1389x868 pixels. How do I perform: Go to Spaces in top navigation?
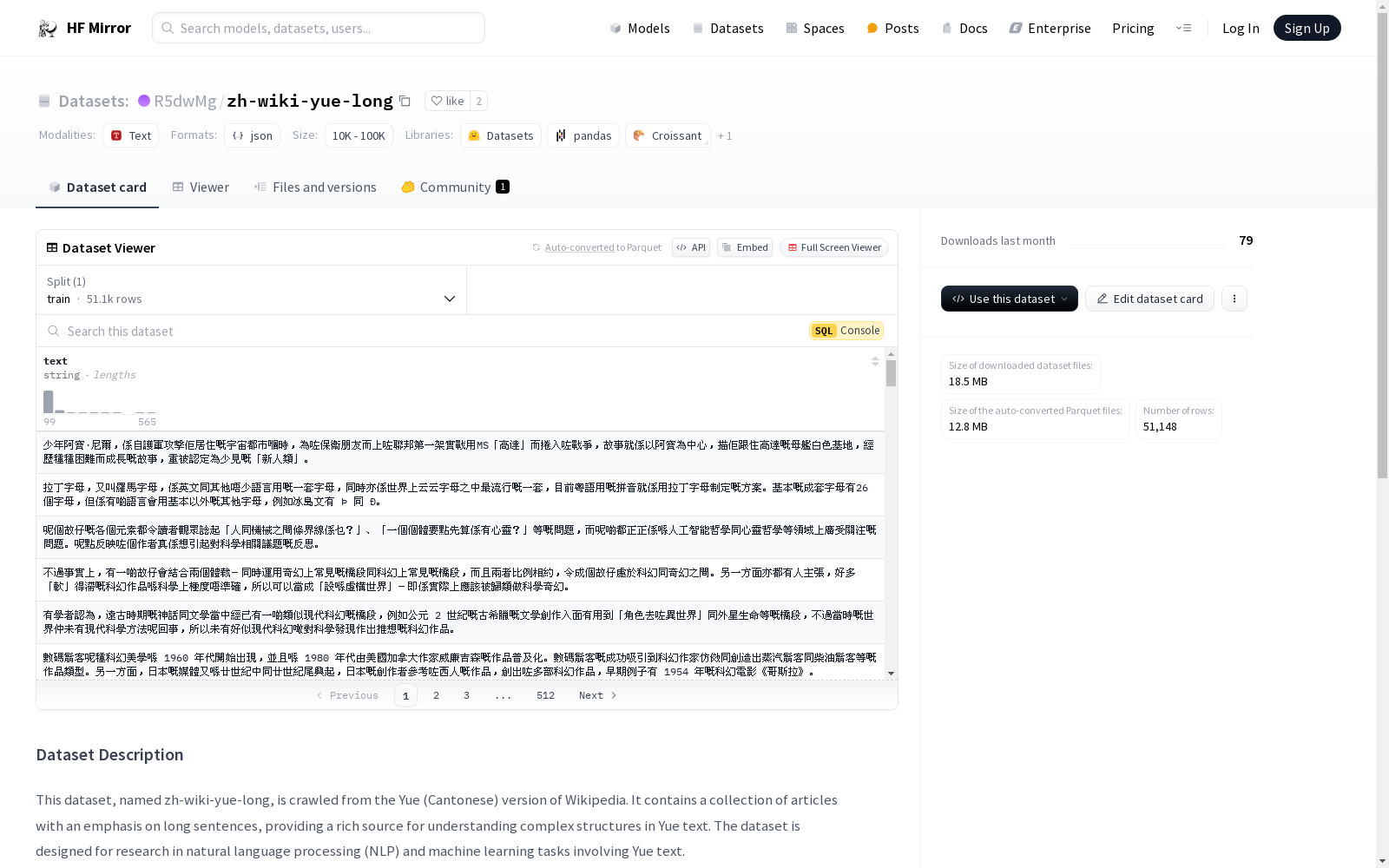[815, 29]
